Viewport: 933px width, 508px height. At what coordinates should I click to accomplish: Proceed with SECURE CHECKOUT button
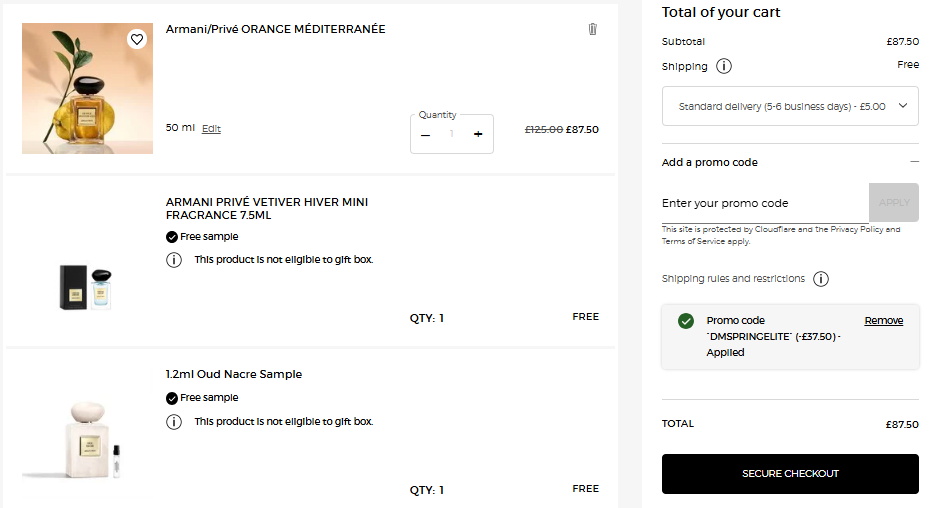pos(790,473)
